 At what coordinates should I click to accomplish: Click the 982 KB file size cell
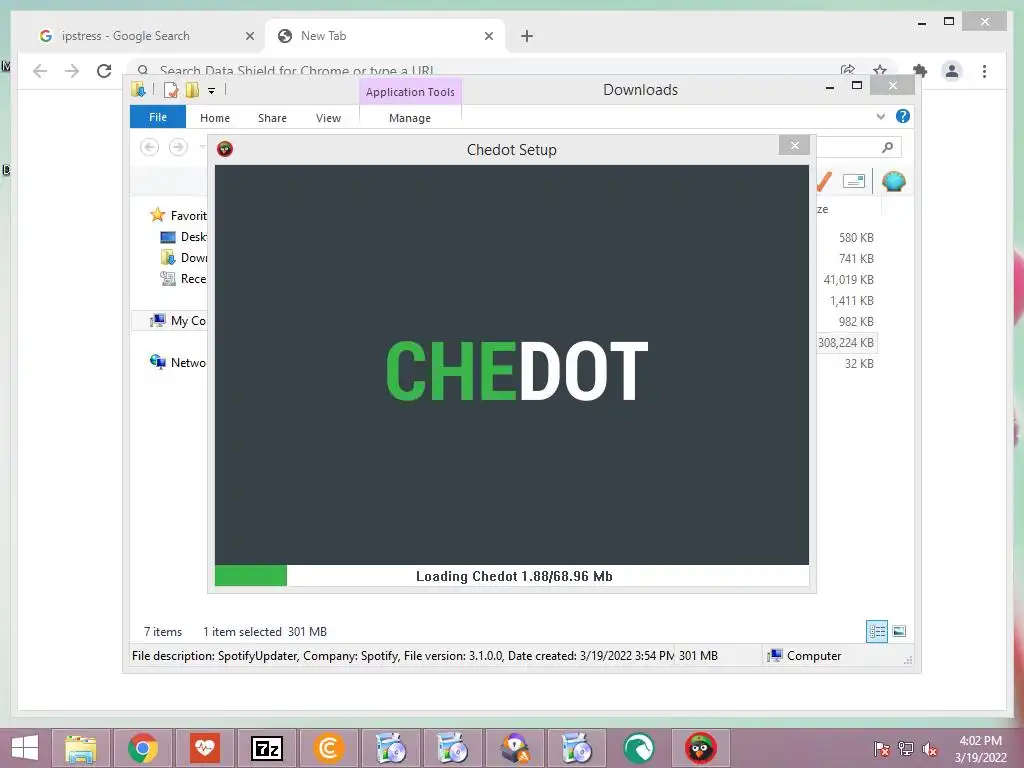tap(856, 321)
